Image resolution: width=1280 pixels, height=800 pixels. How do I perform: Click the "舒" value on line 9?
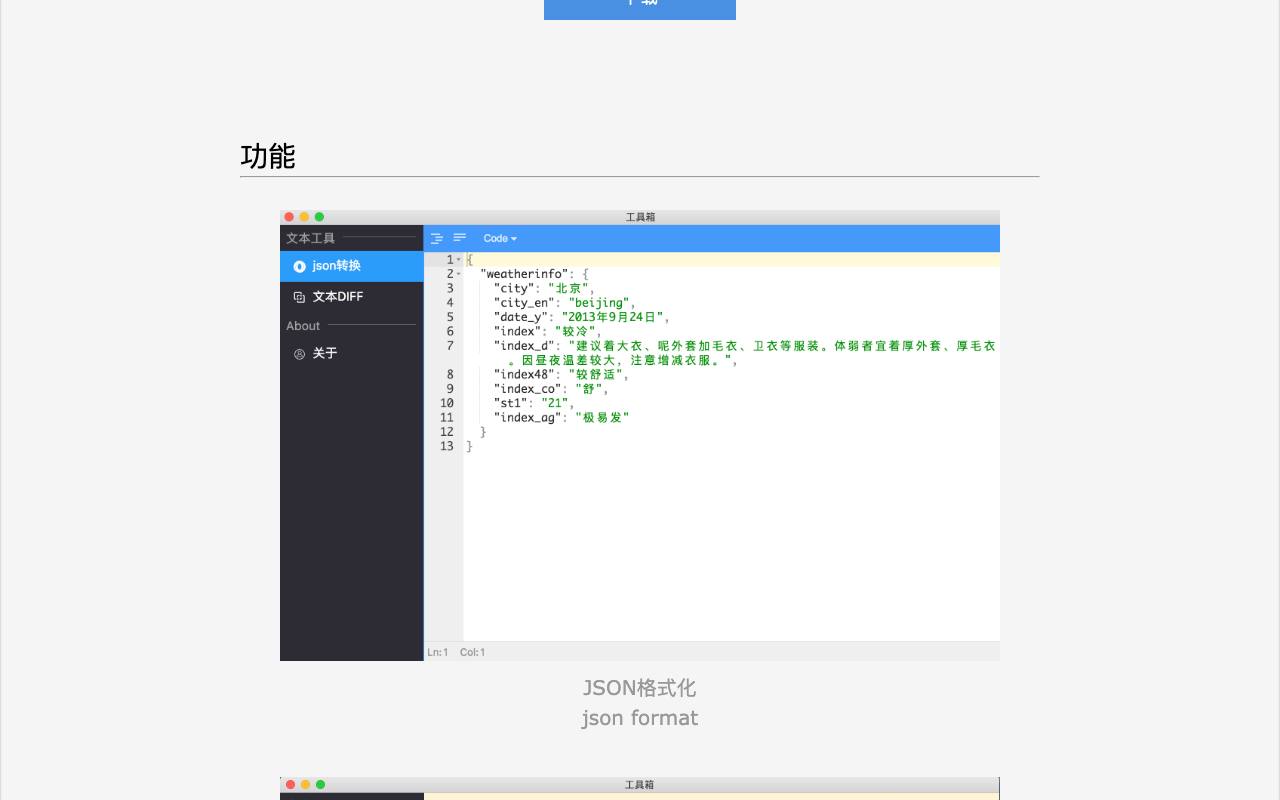589,389
